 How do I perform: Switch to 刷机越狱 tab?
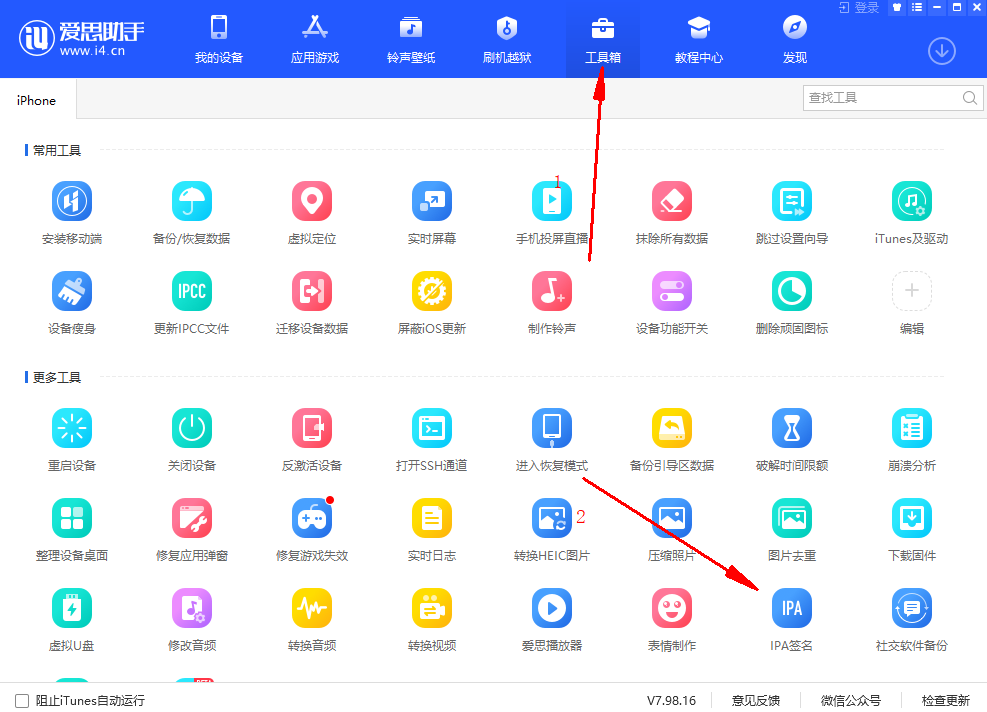click(507, 39)
